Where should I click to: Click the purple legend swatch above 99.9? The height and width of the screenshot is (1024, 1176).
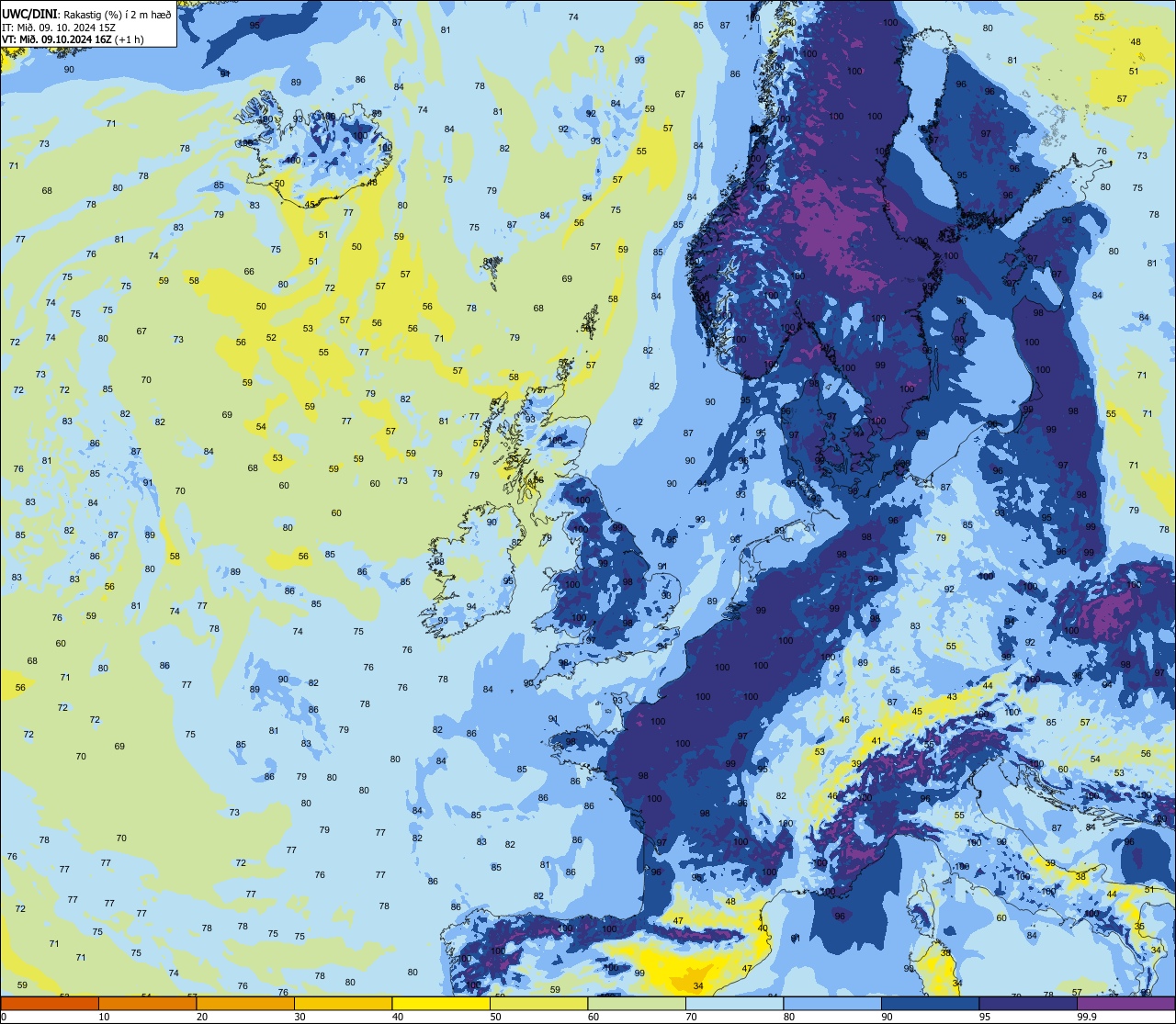click(1125, 1003)
